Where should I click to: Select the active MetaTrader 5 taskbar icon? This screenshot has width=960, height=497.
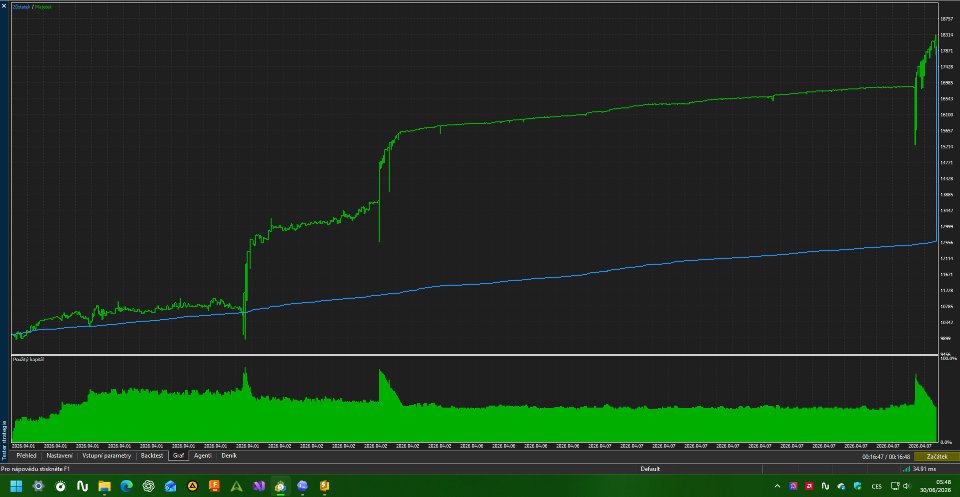(280, 487)
